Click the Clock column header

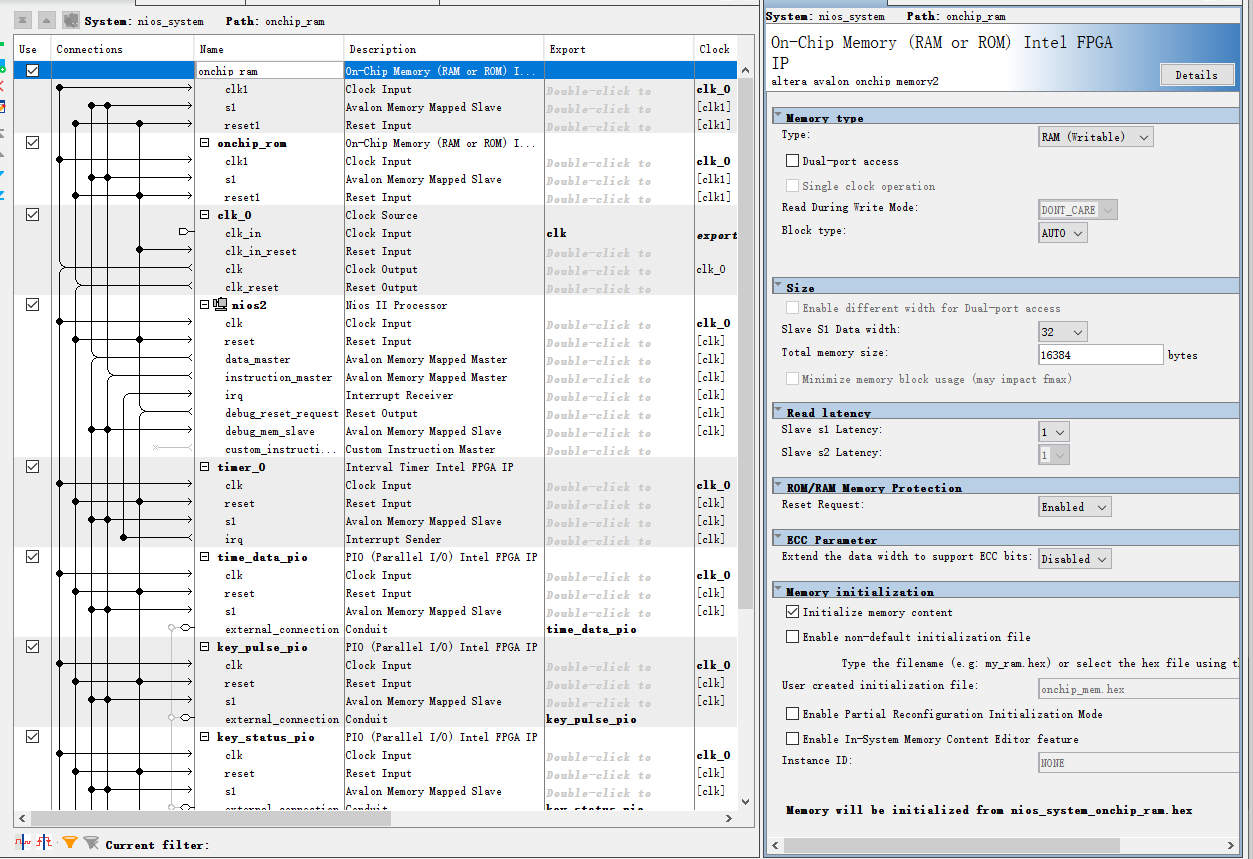716,49
